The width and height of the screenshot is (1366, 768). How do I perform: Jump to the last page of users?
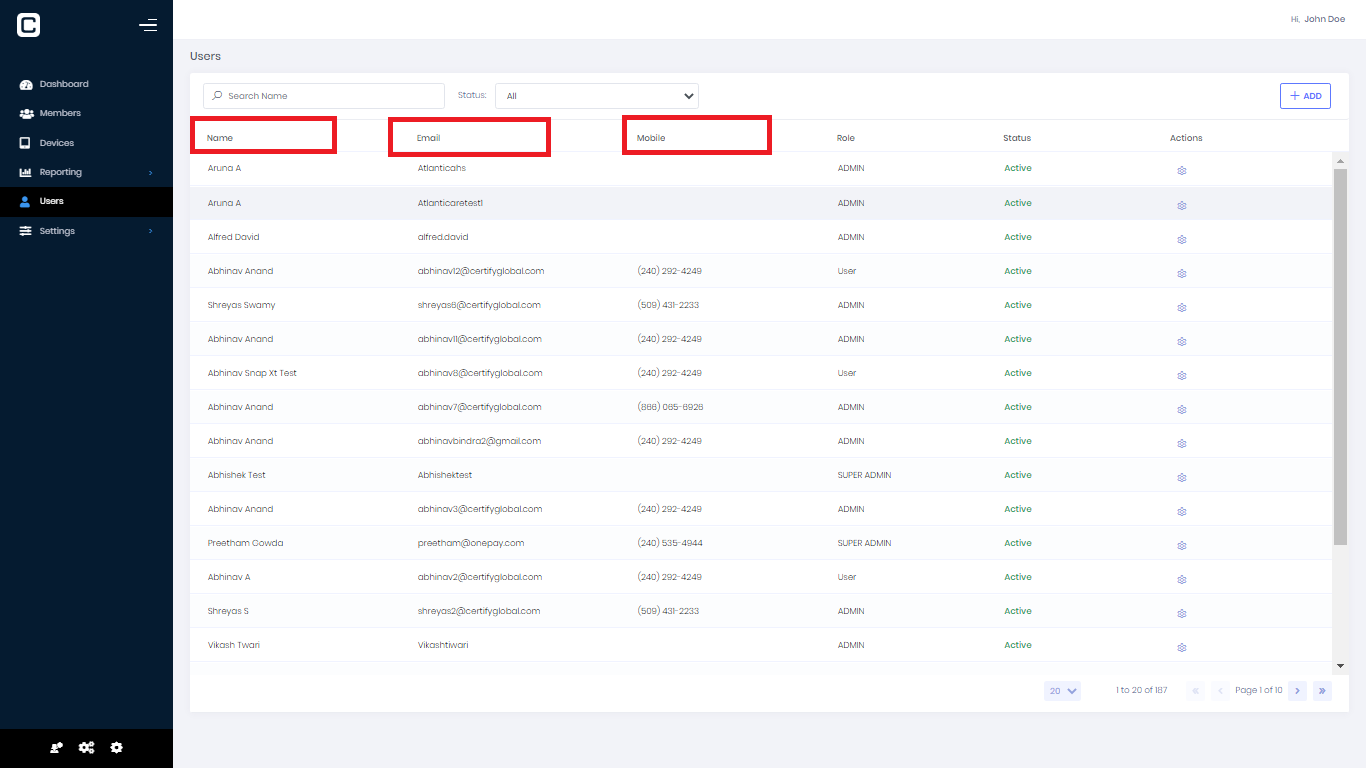pyautogui.click(x=1322, y=691)
